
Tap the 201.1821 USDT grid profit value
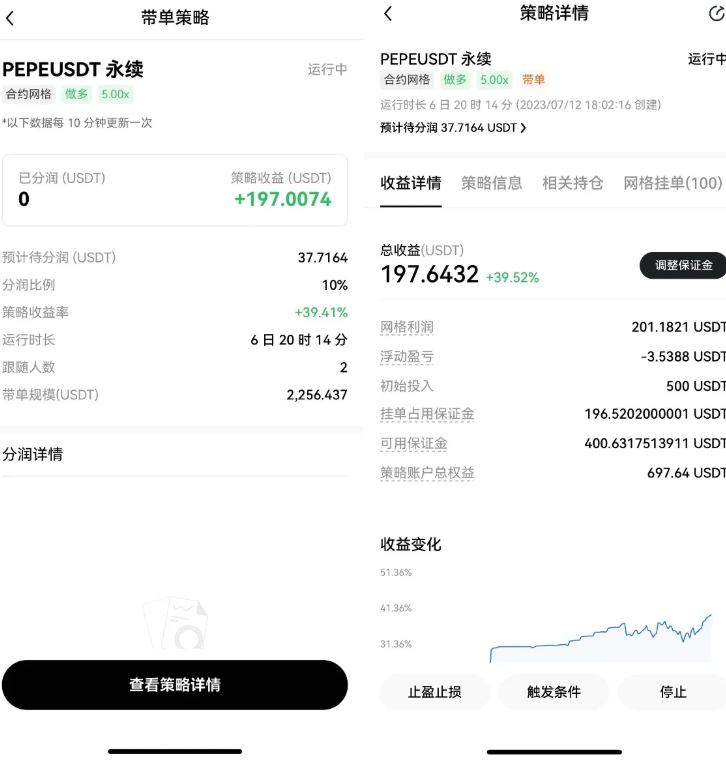click(679, 327)
